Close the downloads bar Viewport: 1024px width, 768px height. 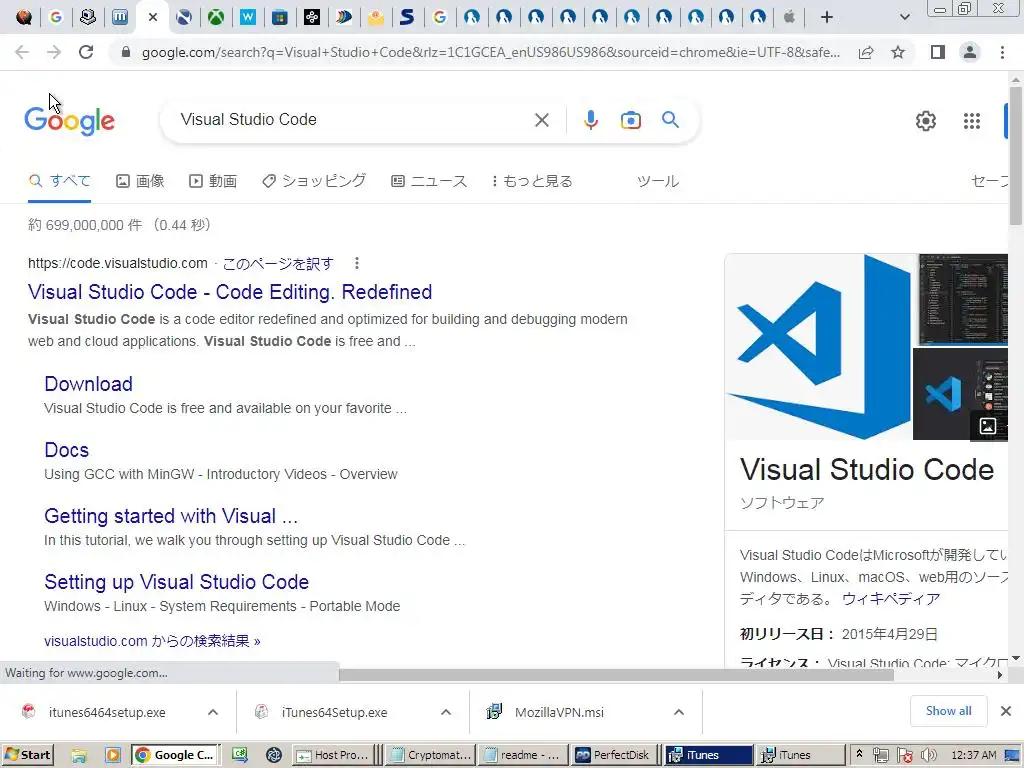(1006, 711)
